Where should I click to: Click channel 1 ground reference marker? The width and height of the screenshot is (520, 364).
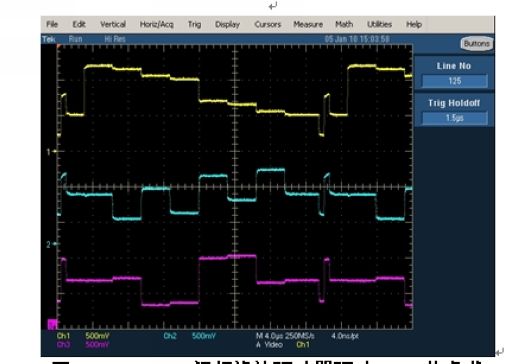pos(51,152)
